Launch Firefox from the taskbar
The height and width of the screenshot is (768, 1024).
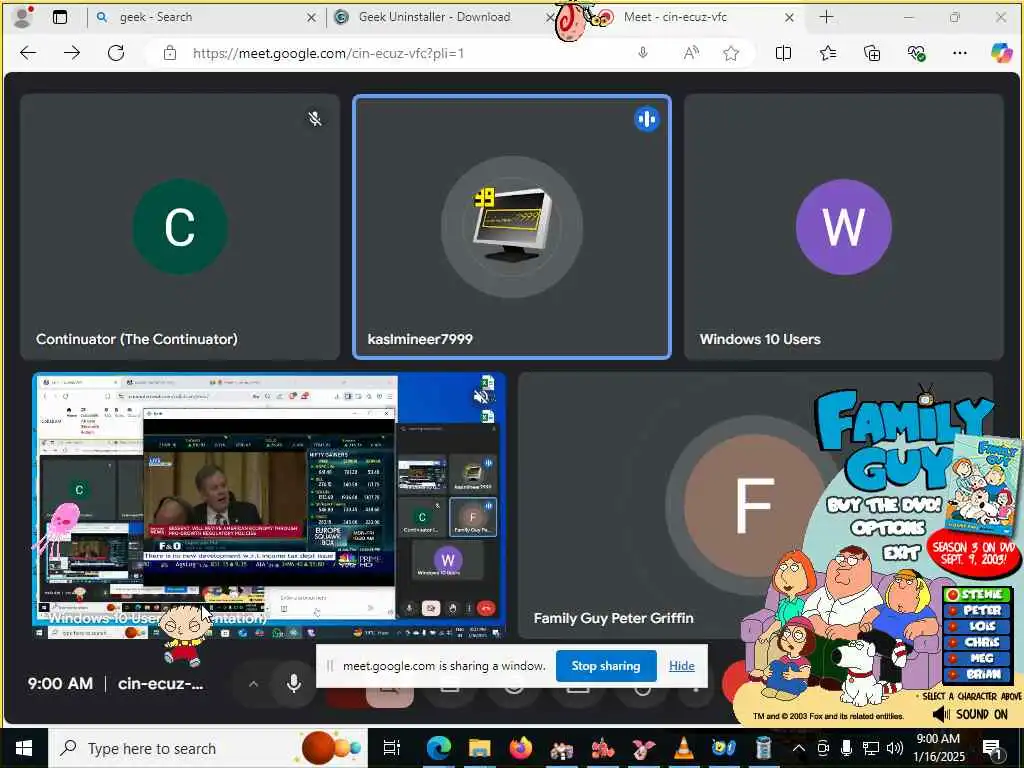(520, 748)
